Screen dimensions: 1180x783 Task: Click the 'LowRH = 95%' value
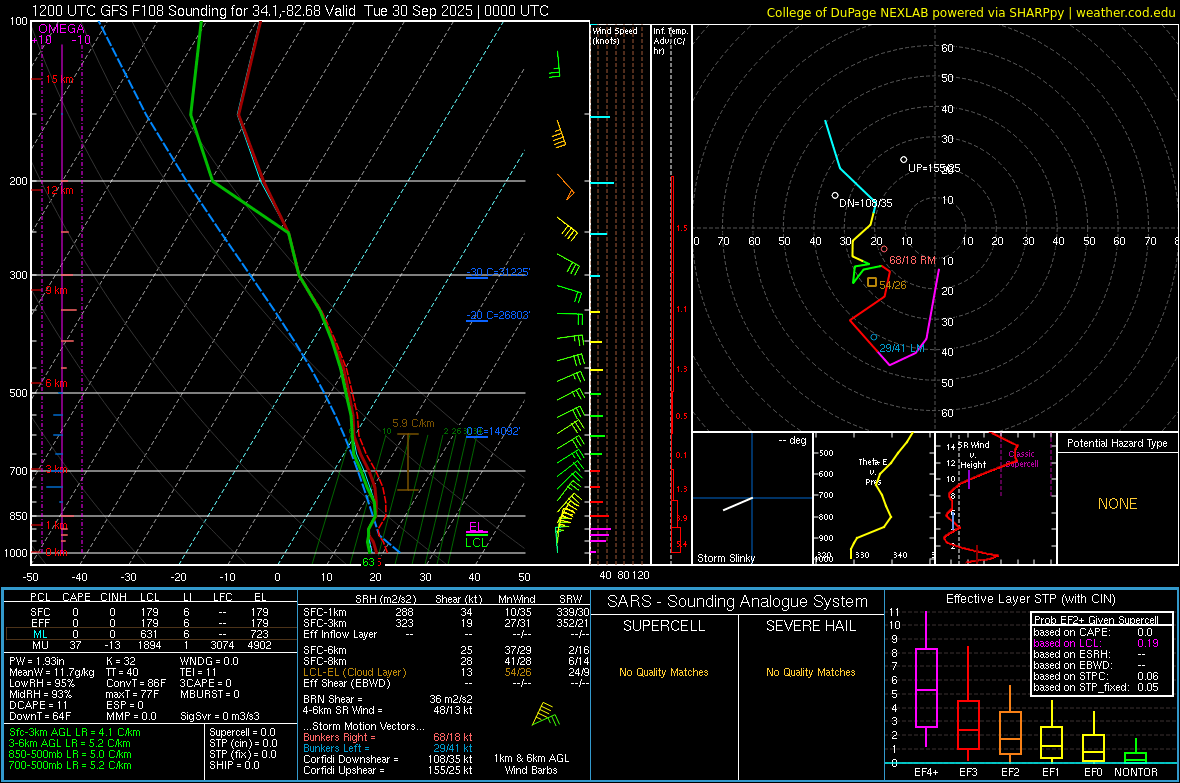tap(41, 684)
